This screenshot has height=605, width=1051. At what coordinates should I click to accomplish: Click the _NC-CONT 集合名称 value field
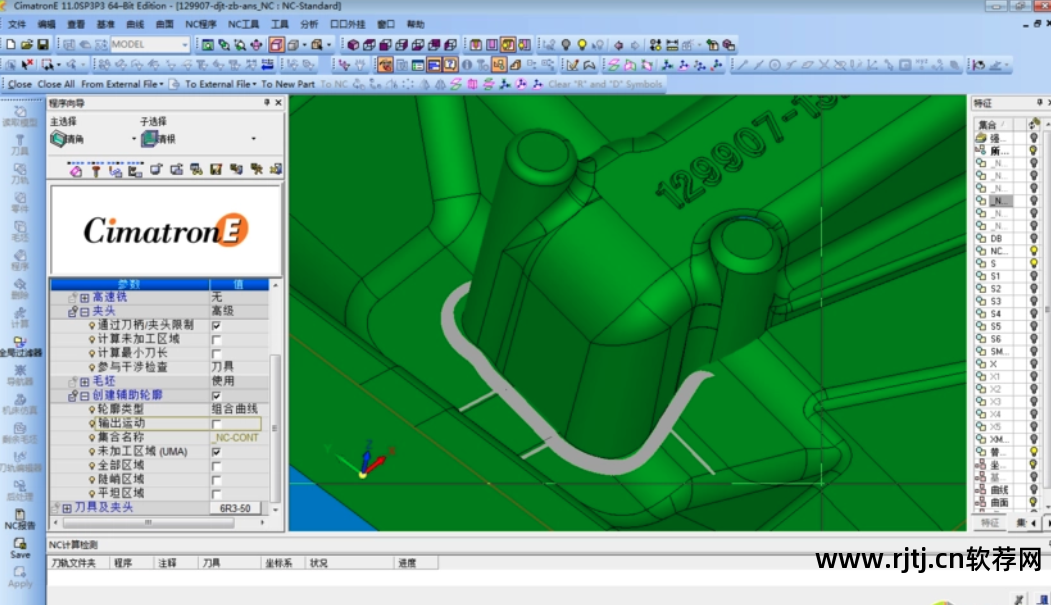tap(239, 438)
